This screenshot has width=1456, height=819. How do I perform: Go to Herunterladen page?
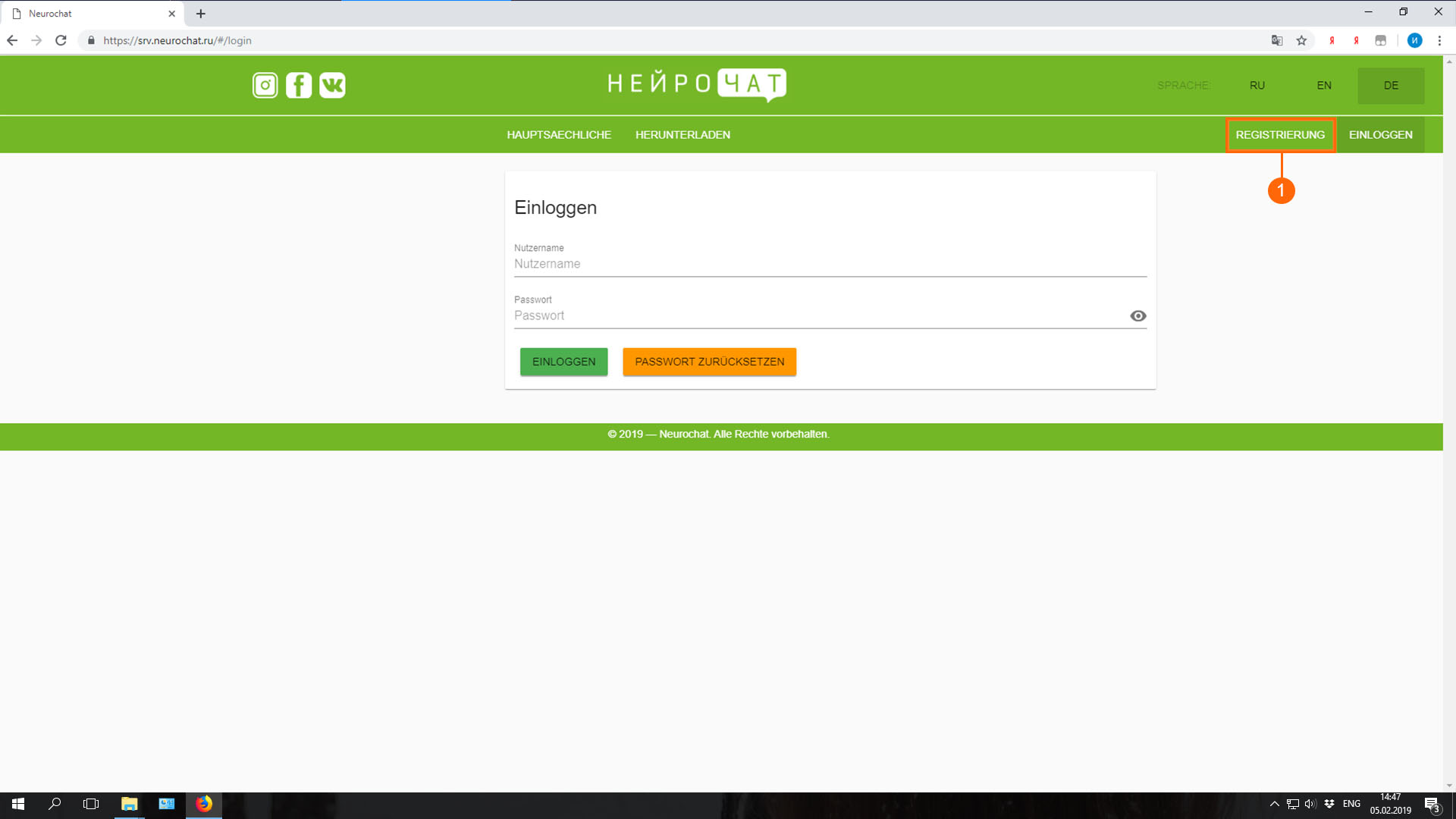point(682,135)
